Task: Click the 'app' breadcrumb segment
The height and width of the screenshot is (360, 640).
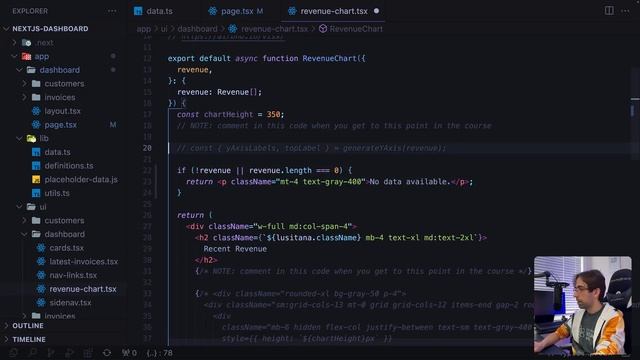Action: (143, 29)
